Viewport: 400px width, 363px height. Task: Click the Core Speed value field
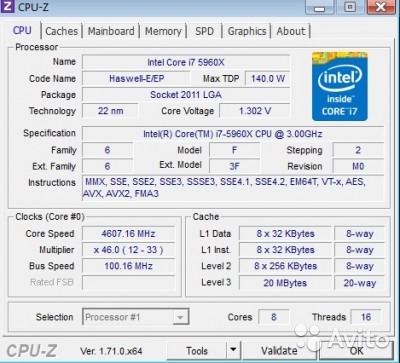pos(128,234)
